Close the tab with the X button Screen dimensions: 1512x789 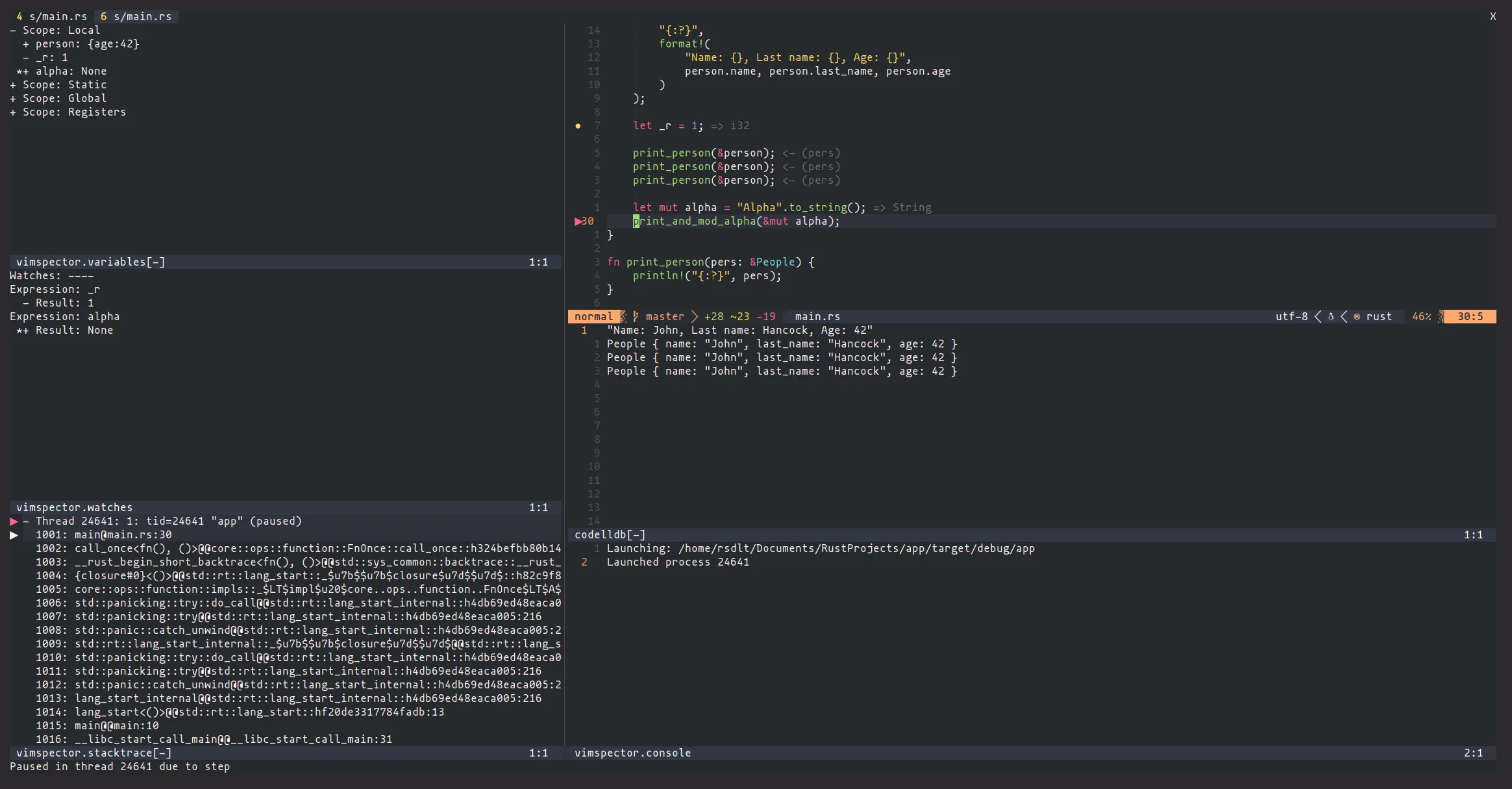click(1493, 16)
